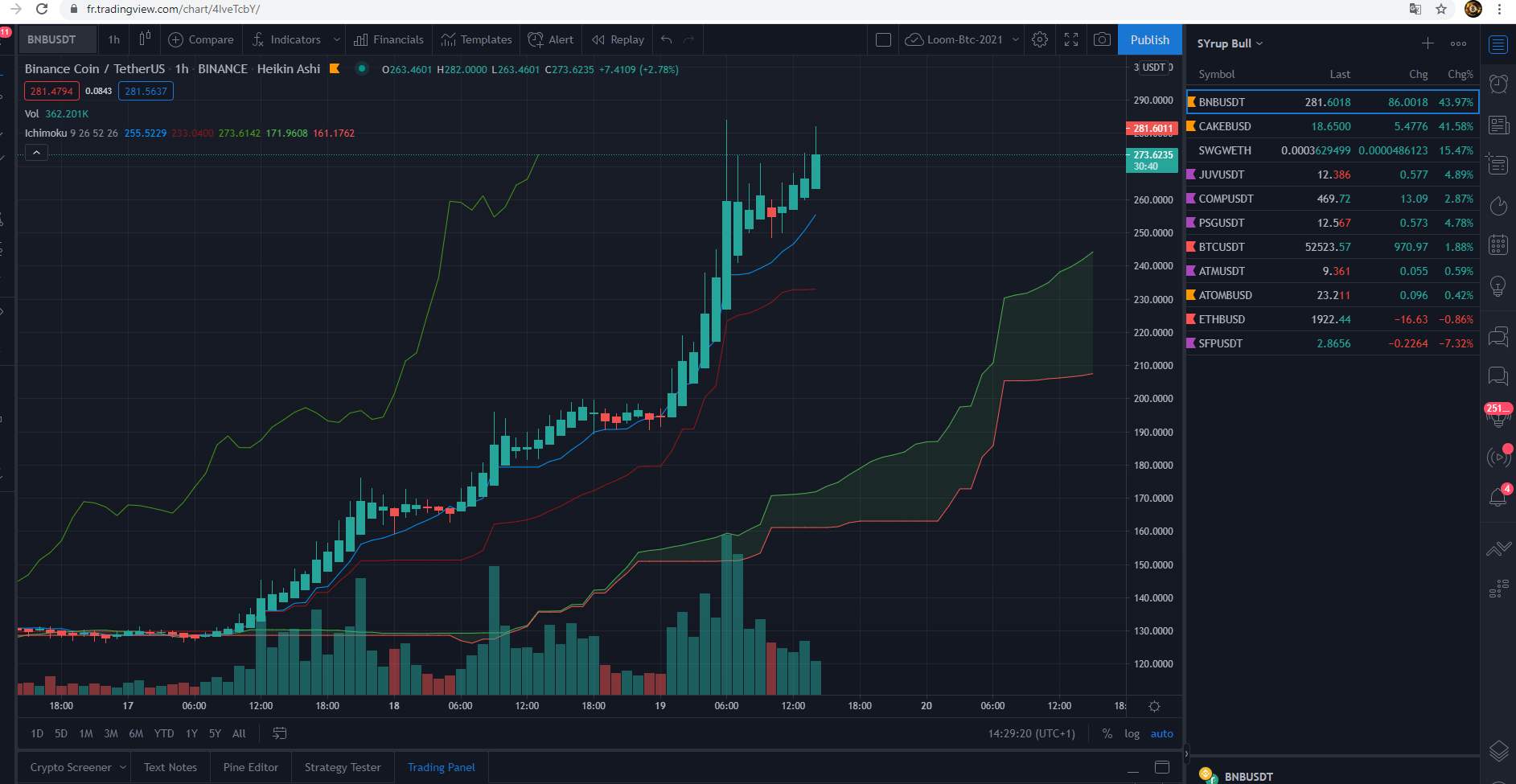Open the Notifications bell icon
The image size is (1516, 784).
(1498, 496)
